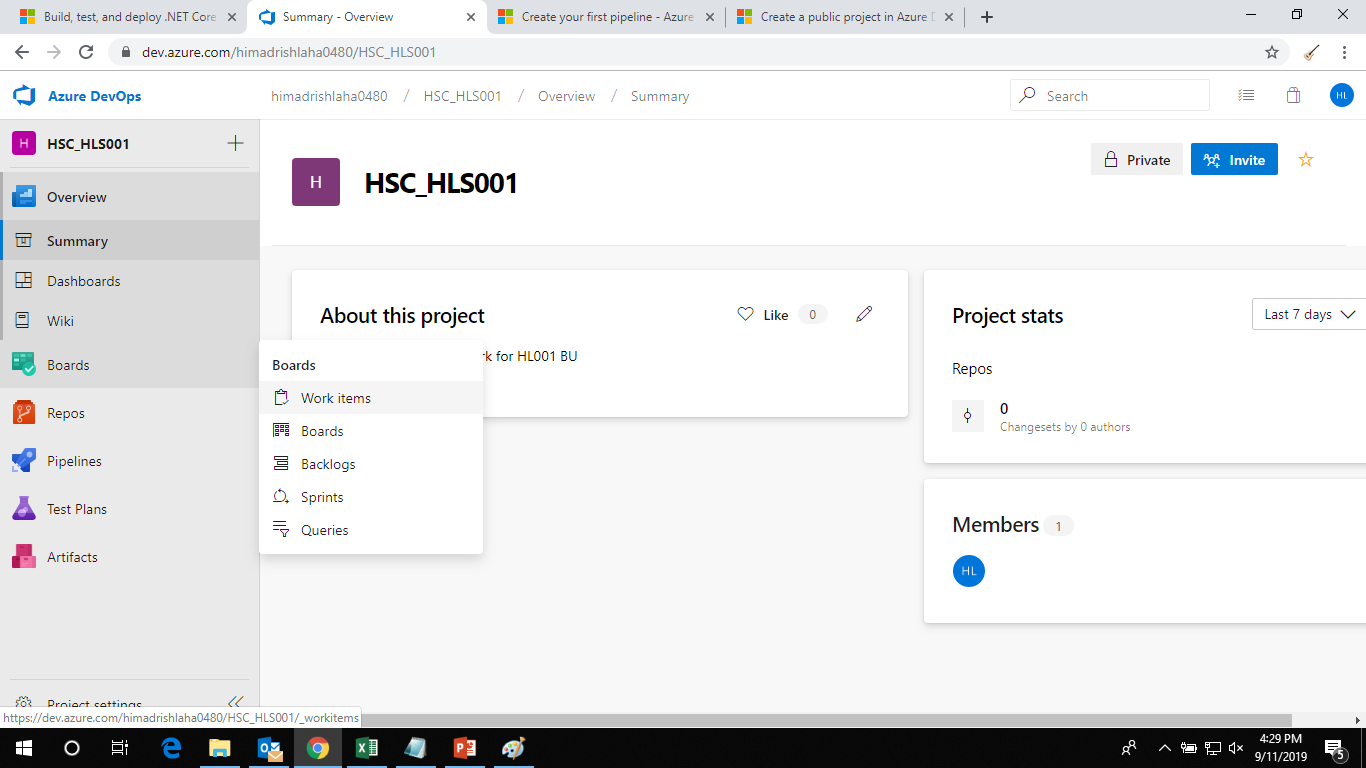Screen dimensions: 1366x768
Task: Open the Artifacts section
Action: coord(77,556)
